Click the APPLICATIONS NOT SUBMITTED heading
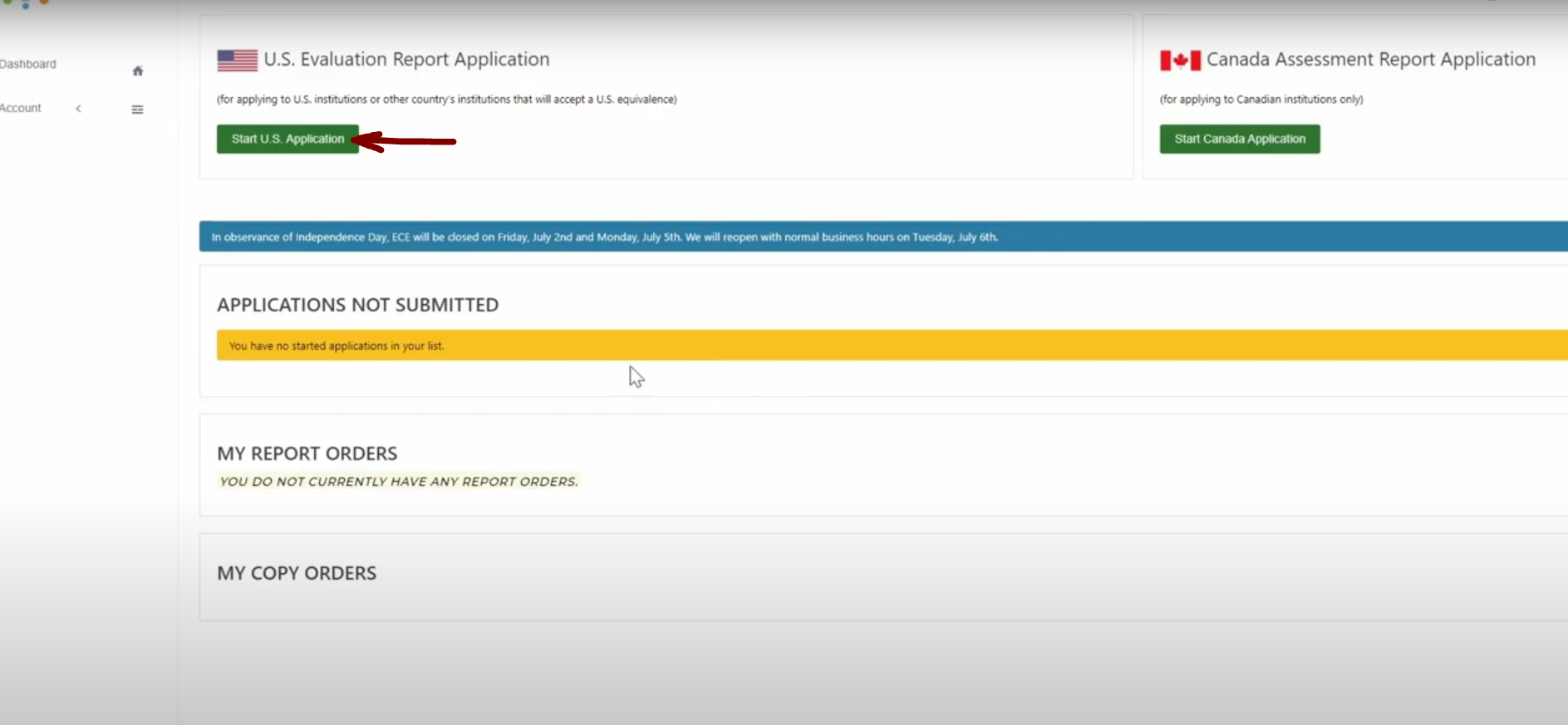The height and width of the screenshot is (725, 1568). pos(358,305)
